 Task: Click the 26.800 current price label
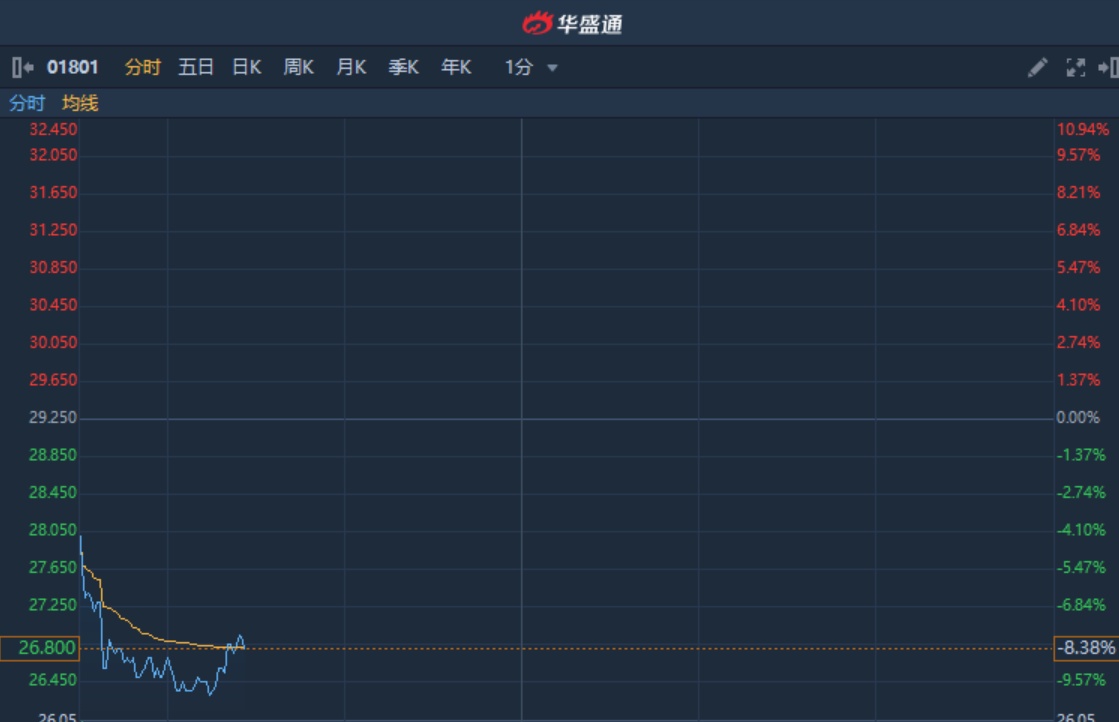pos(40,648)
